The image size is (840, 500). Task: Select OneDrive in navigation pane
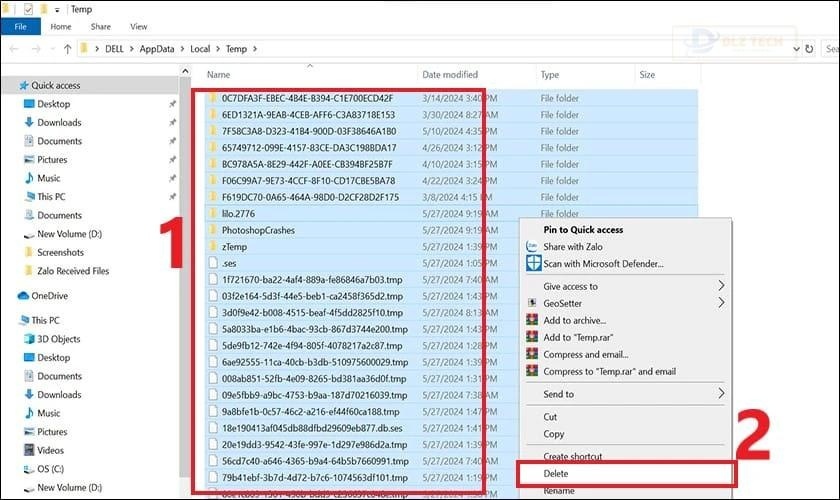pyautogui.click(x=49, y=296)
